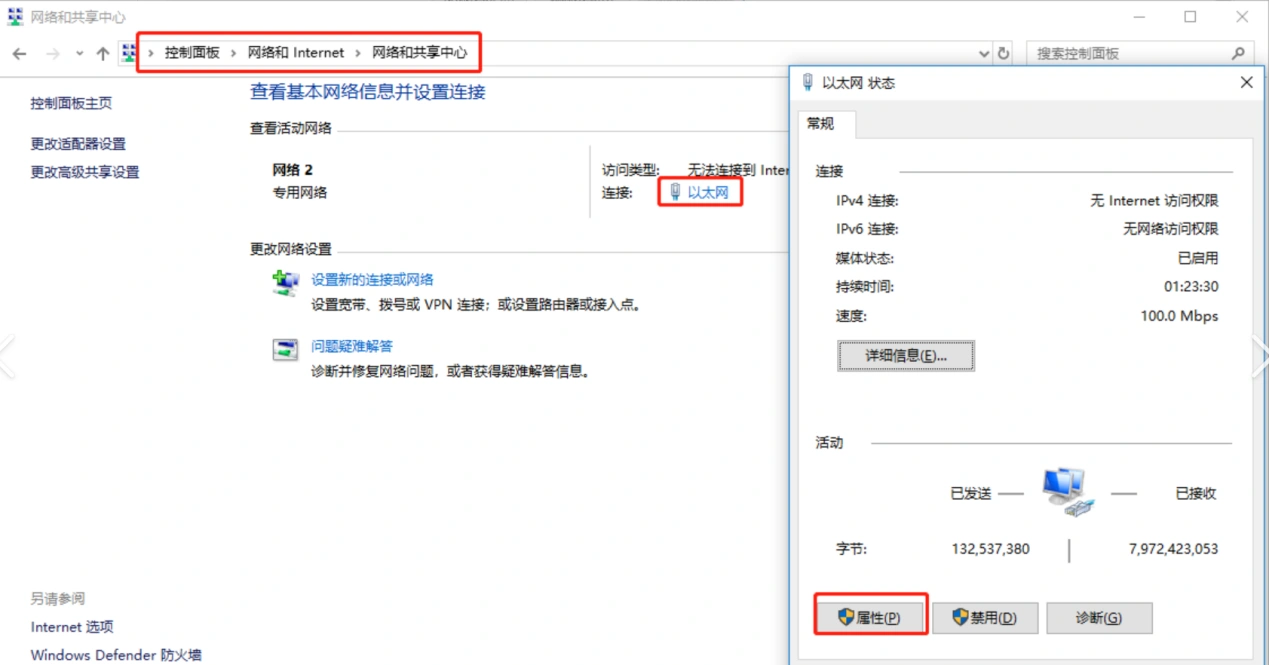Click the refresh icon in the address bar

pos(1003,53)
